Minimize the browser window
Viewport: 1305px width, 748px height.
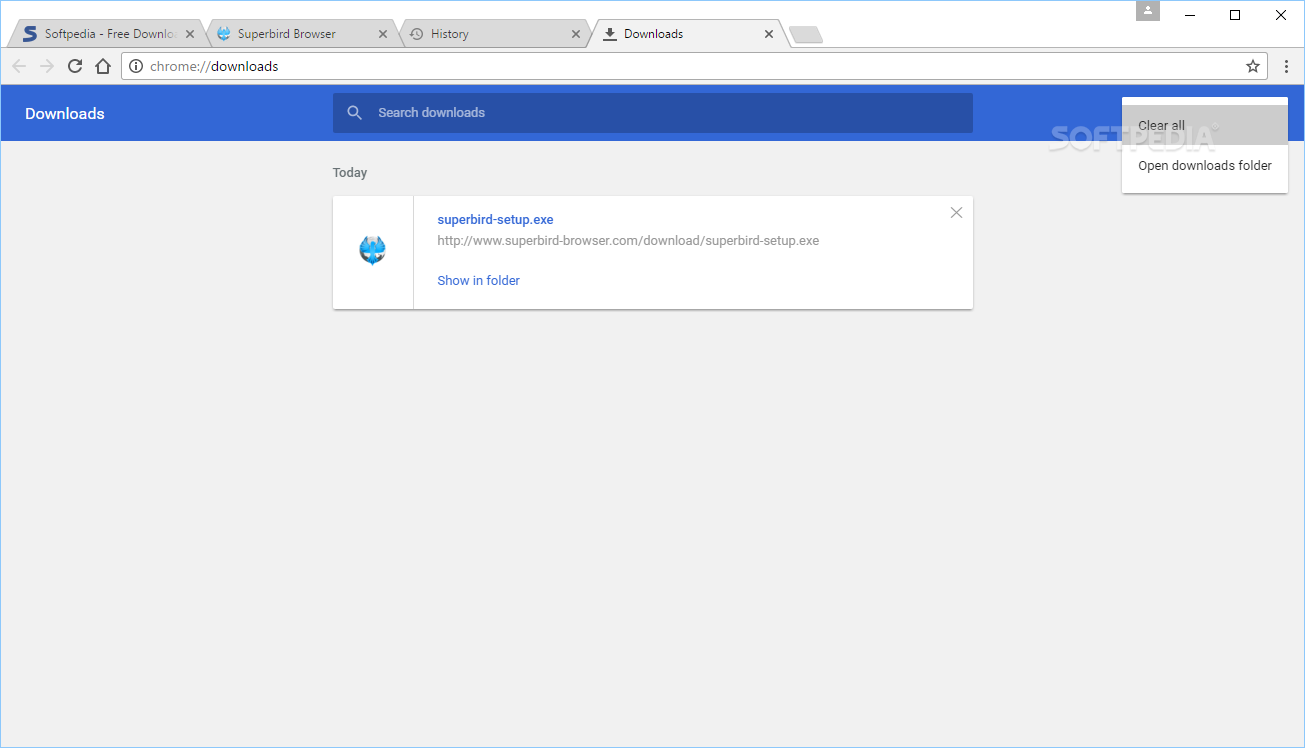[1190, 15]
